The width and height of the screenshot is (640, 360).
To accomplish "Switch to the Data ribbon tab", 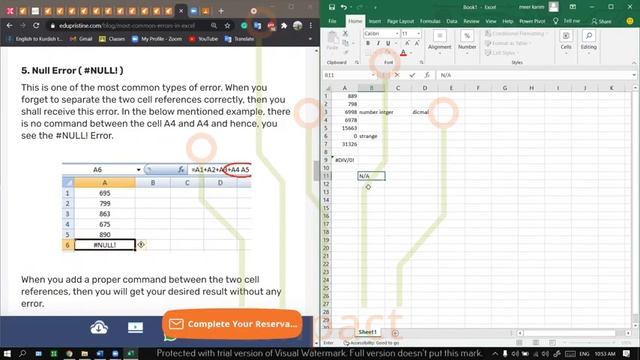I will point(451,21).
